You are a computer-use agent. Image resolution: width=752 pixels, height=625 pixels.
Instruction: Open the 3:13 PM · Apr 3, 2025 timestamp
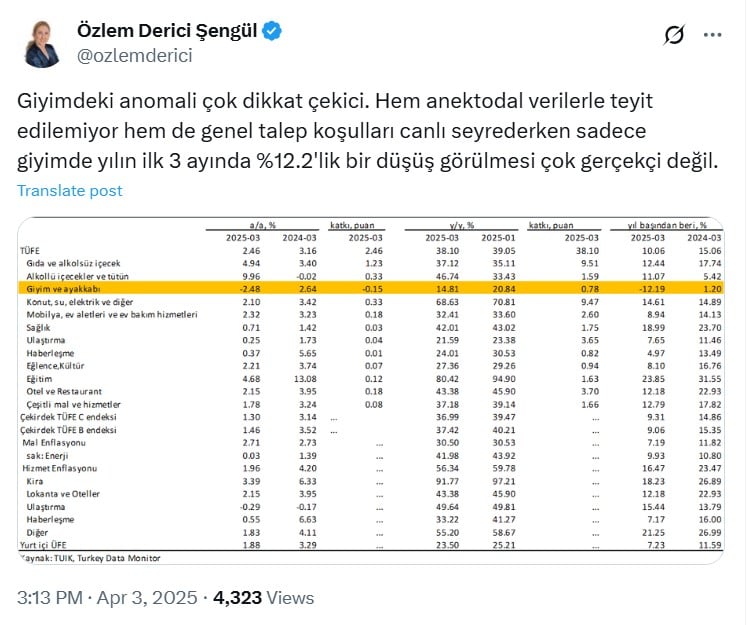pos(107,598)
